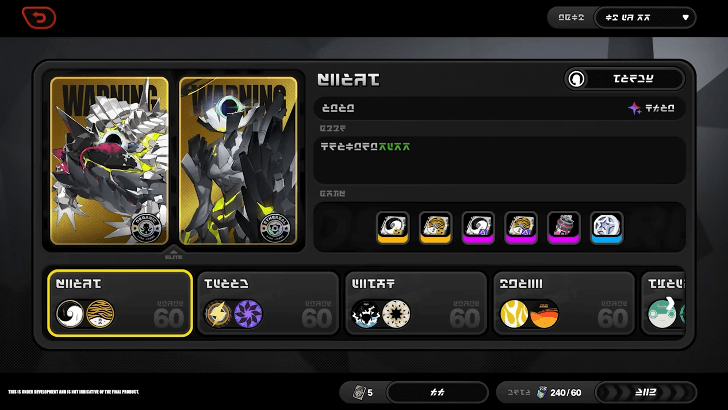
Task: Click the button next to card count 5
Action: click(x=437, y=392)
